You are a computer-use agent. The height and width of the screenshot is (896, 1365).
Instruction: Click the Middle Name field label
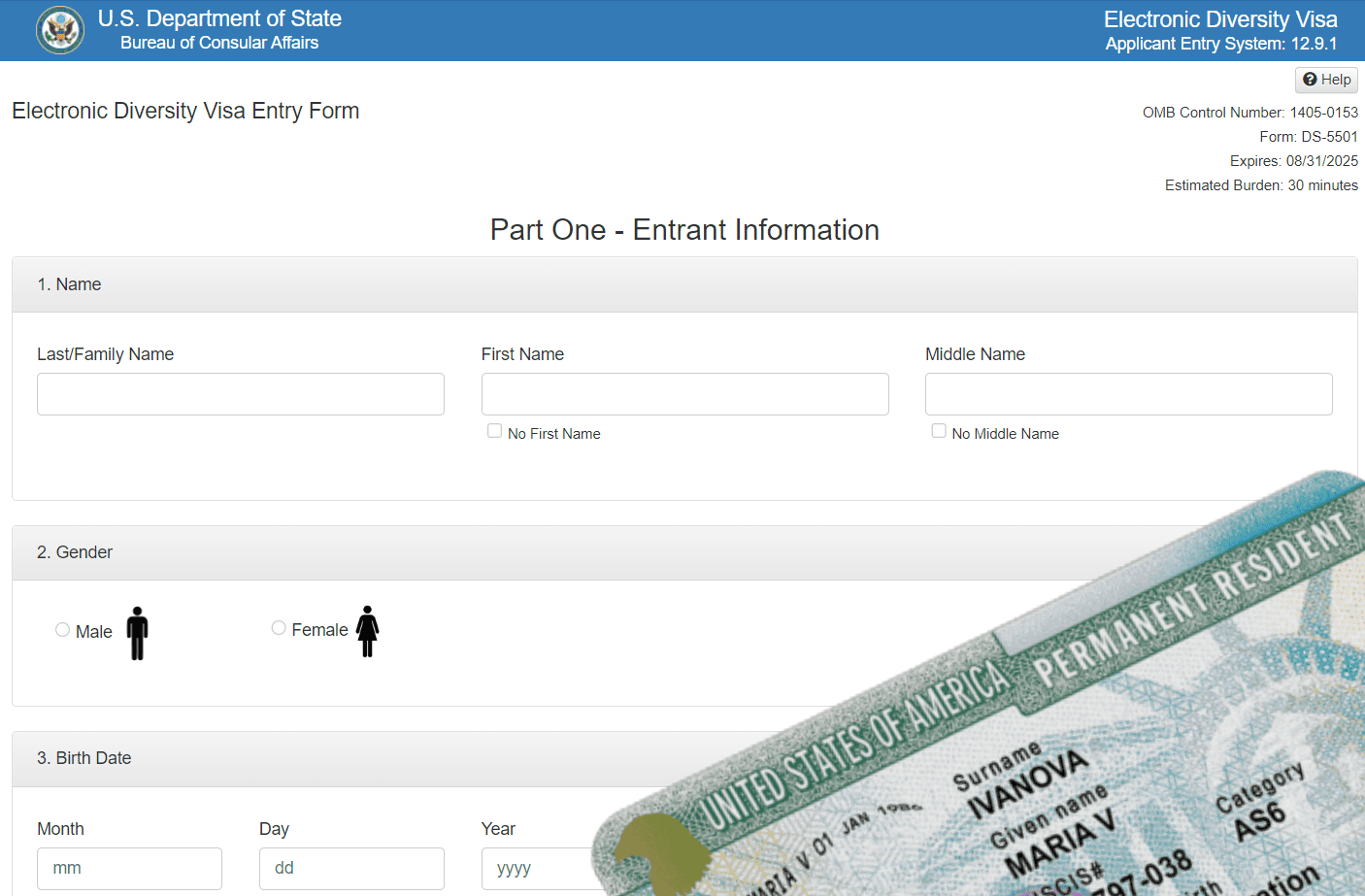click(975, 354)
